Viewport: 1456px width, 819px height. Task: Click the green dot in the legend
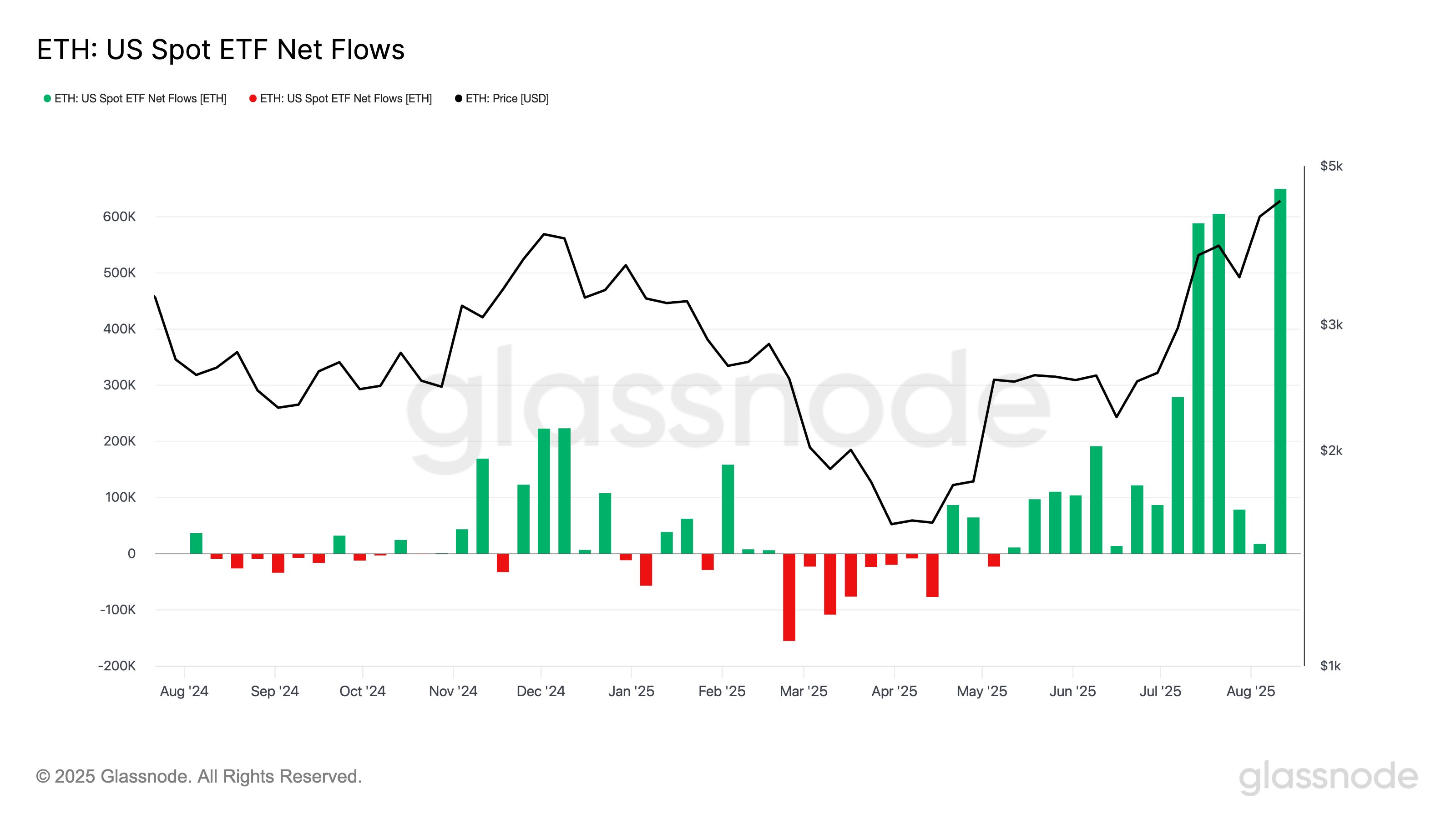pyautogui.click(x=47, y=98)
